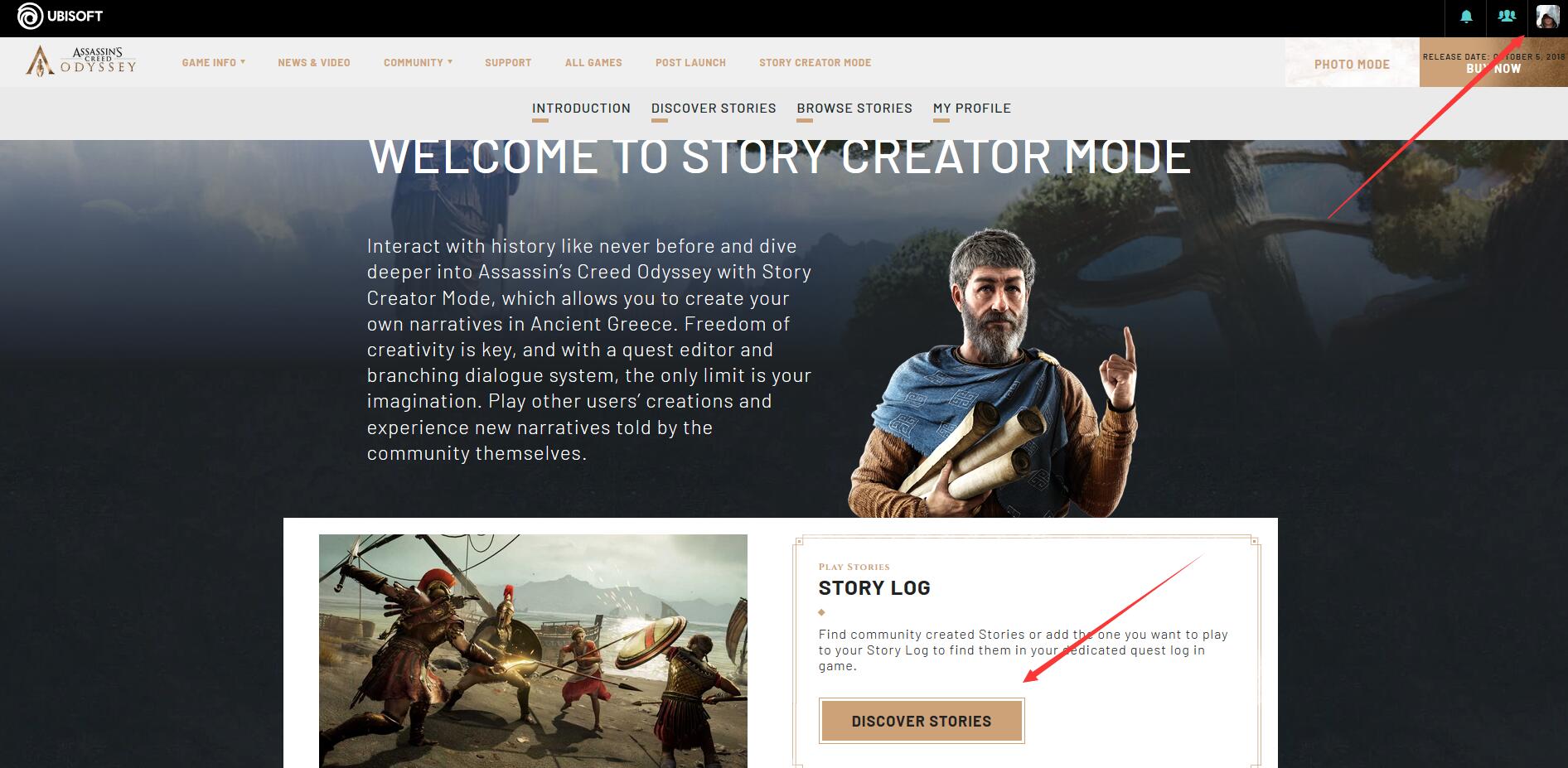Click the Assassin's Creed Odyssey logo
The width and height of the screenshot is (1568, 768).
[81, 60]
